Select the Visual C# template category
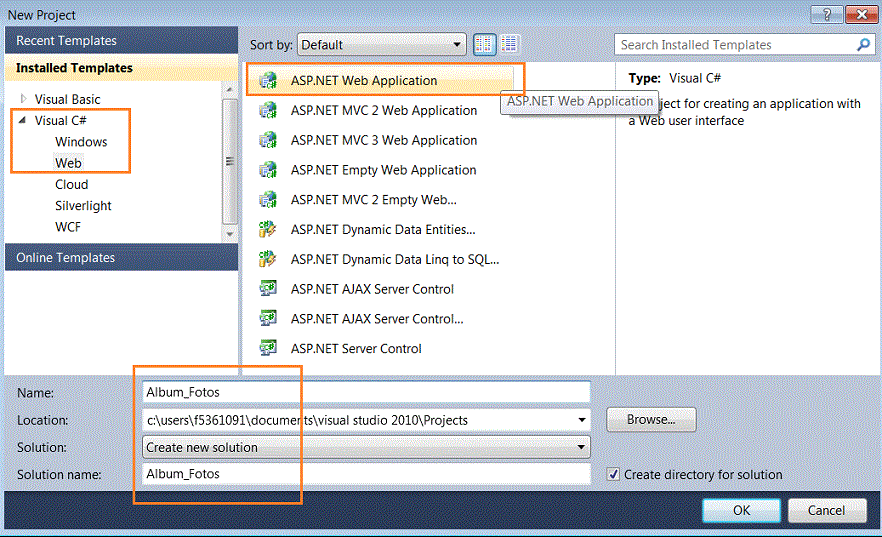 [x=60, y=120]
